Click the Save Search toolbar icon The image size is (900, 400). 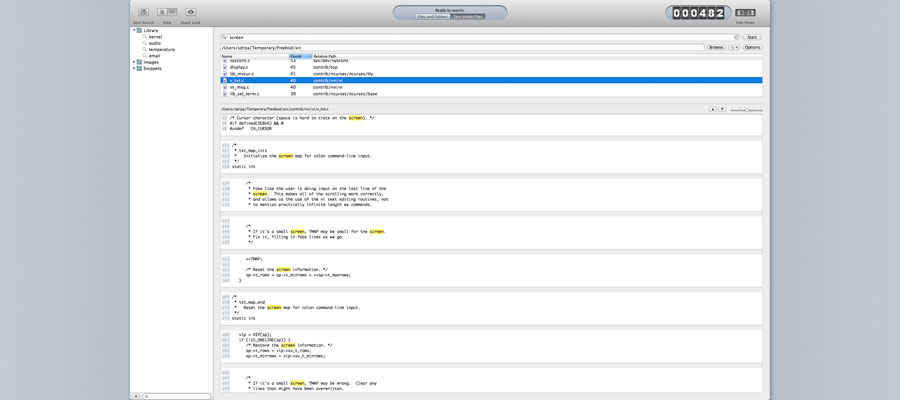(143, 12)
